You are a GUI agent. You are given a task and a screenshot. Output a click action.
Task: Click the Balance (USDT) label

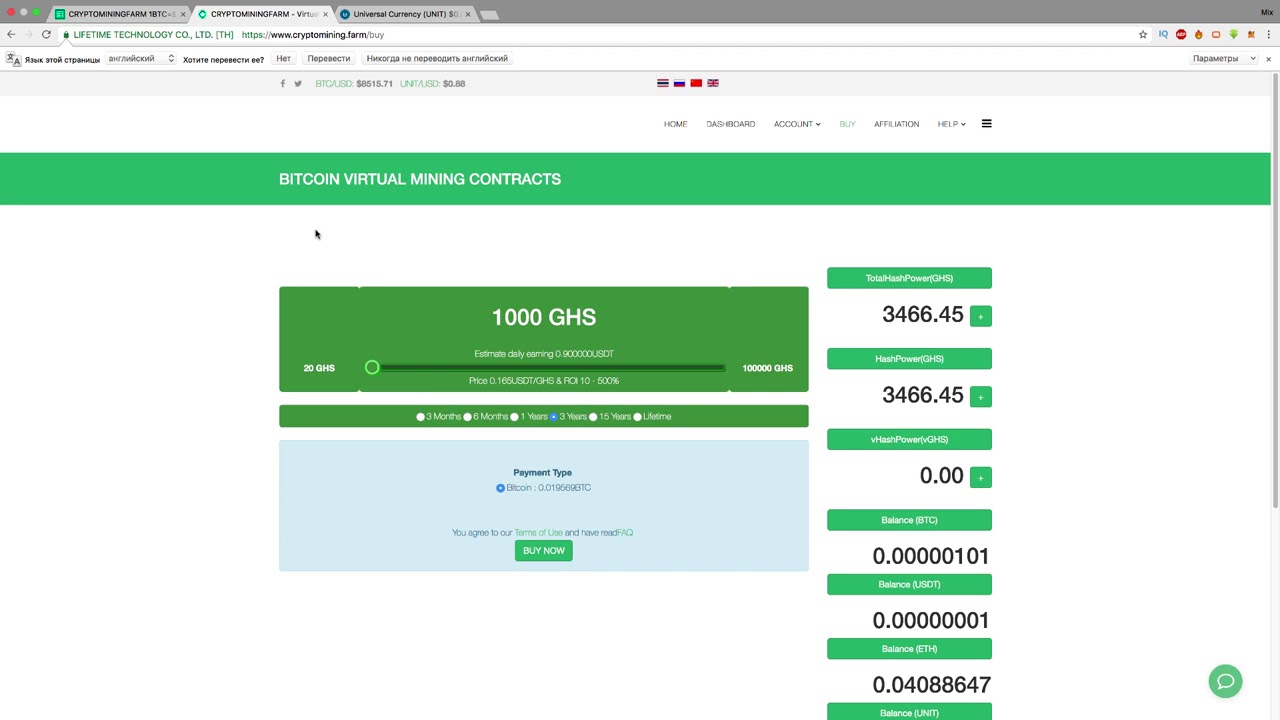click(x=909, y=584)
